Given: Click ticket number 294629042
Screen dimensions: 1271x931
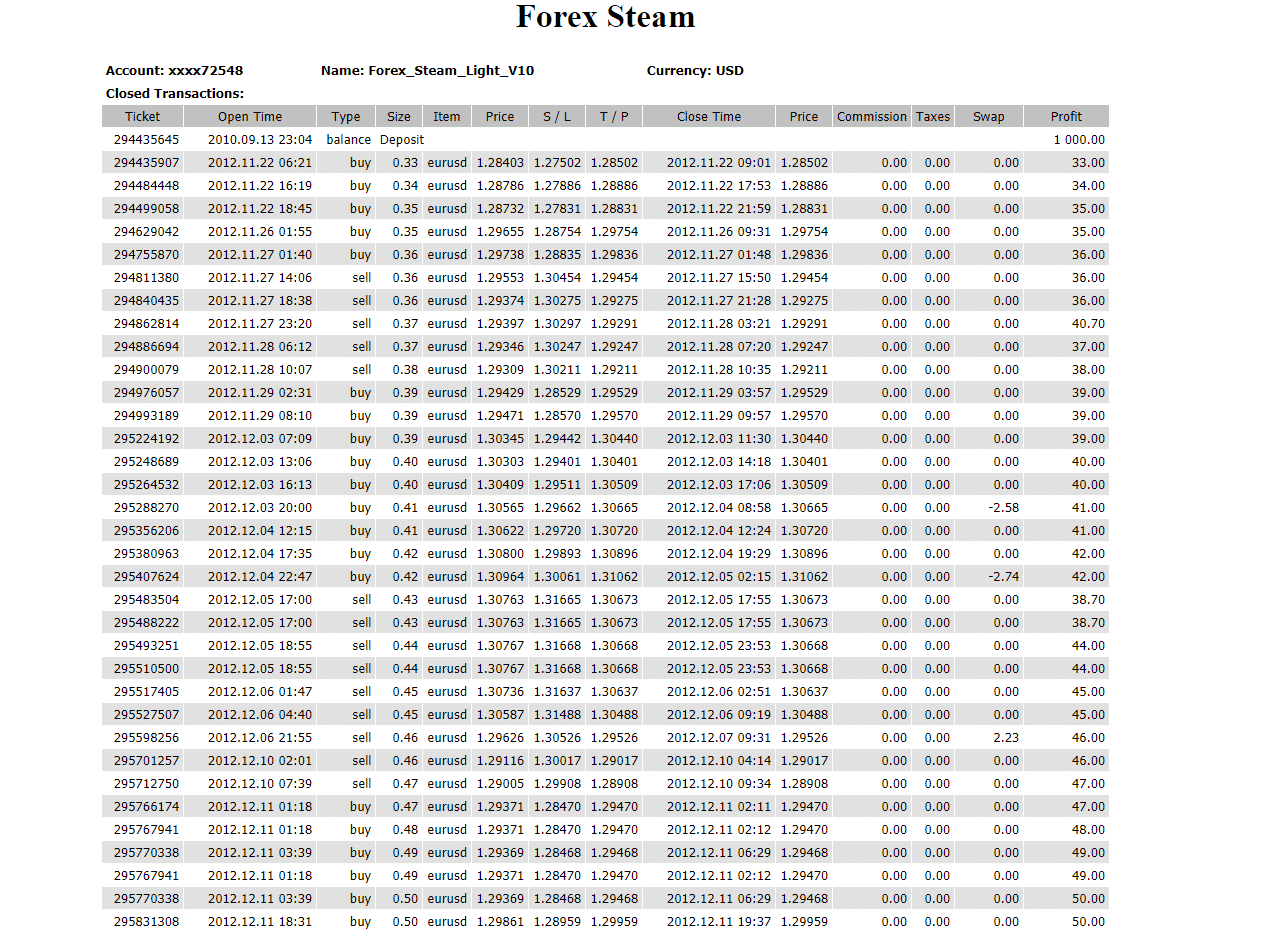Looking at the screenshot, I should 146,232.
